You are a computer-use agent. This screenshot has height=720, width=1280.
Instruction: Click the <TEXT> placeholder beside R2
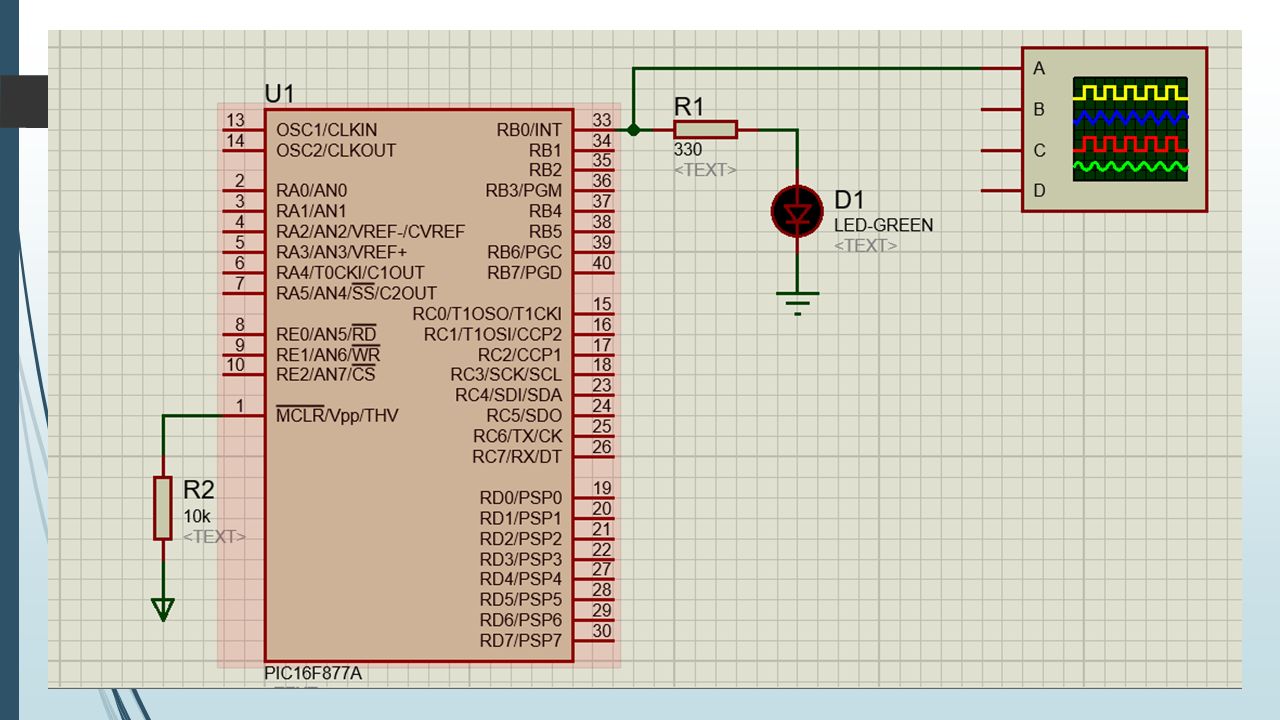tap(214, 537)
